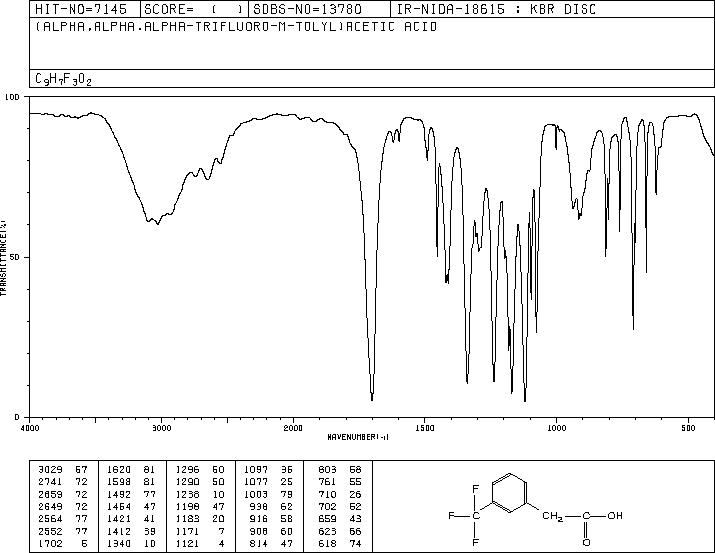Viewport: 715px width, 553px height.
Task: Click peak table entry 659
Action: coord(327,519)
